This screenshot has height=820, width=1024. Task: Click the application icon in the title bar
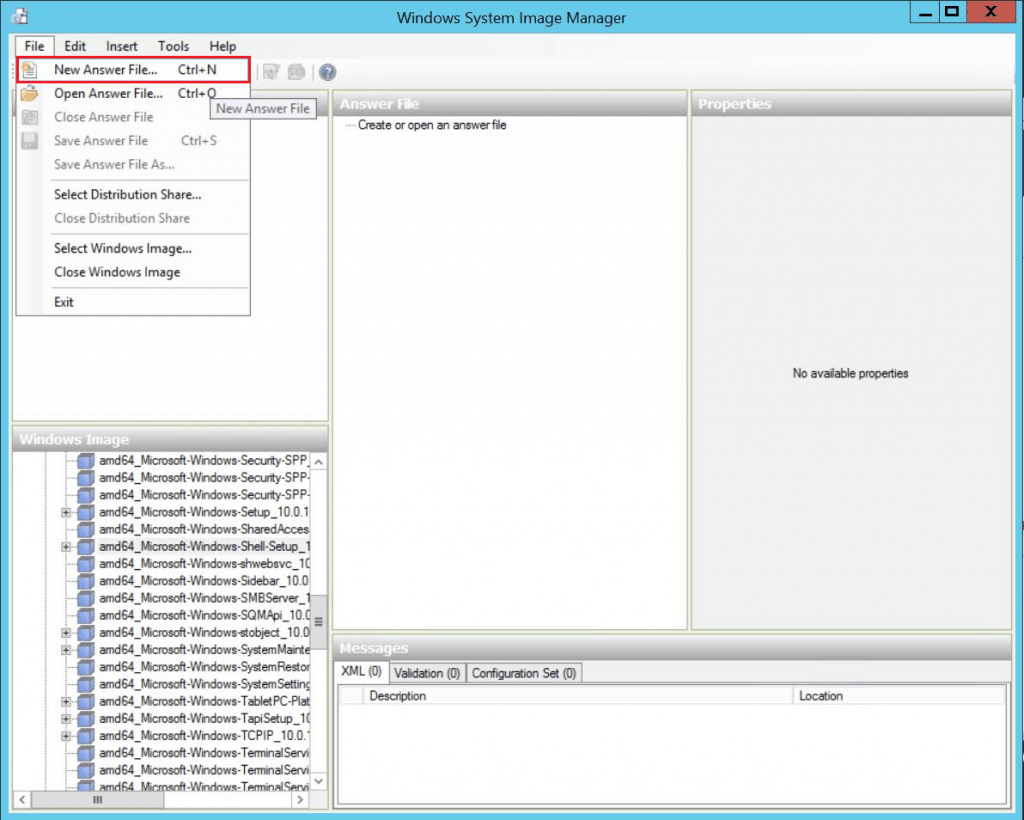click(x=20, y=16)
